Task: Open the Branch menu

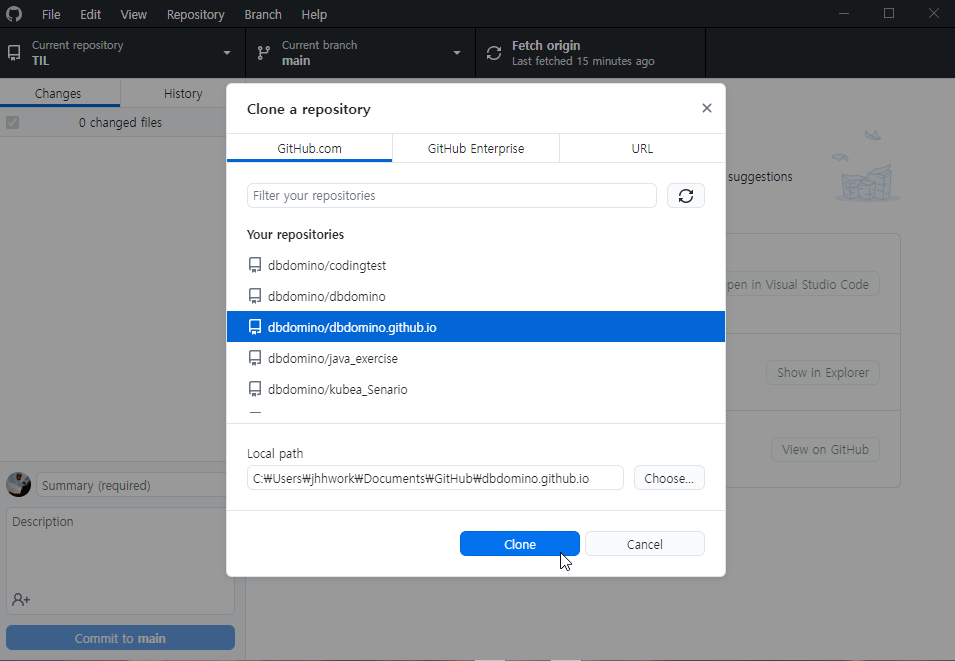Action: coord(263,14)
